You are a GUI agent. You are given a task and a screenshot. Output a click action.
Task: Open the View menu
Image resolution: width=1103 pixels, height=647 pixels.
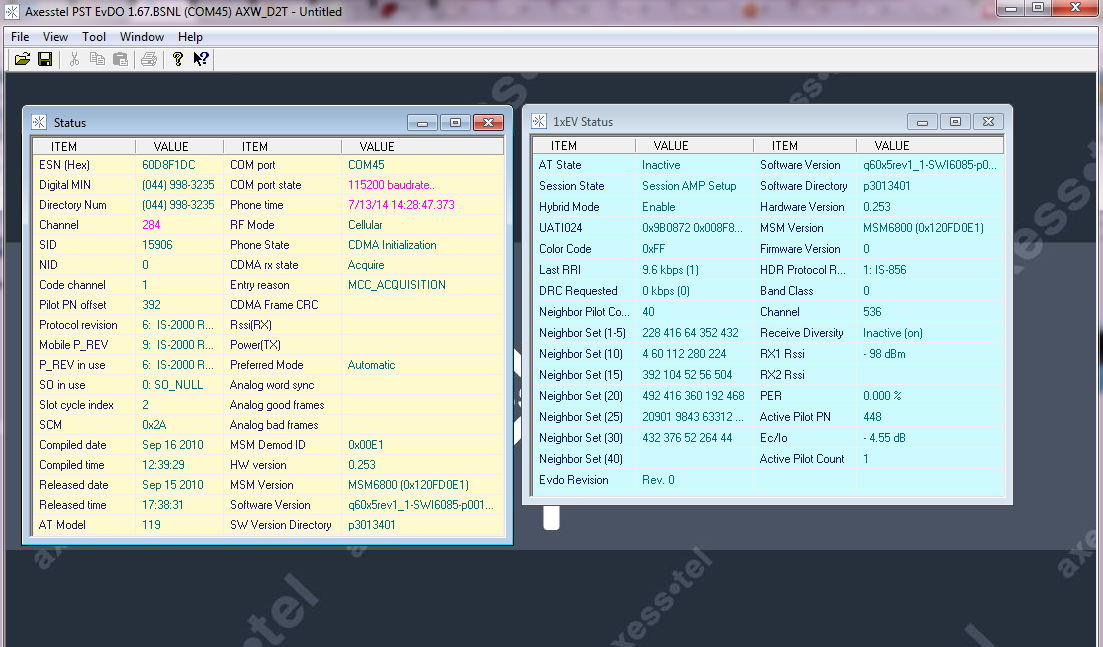pyautogui.click(x=56, y=37)
